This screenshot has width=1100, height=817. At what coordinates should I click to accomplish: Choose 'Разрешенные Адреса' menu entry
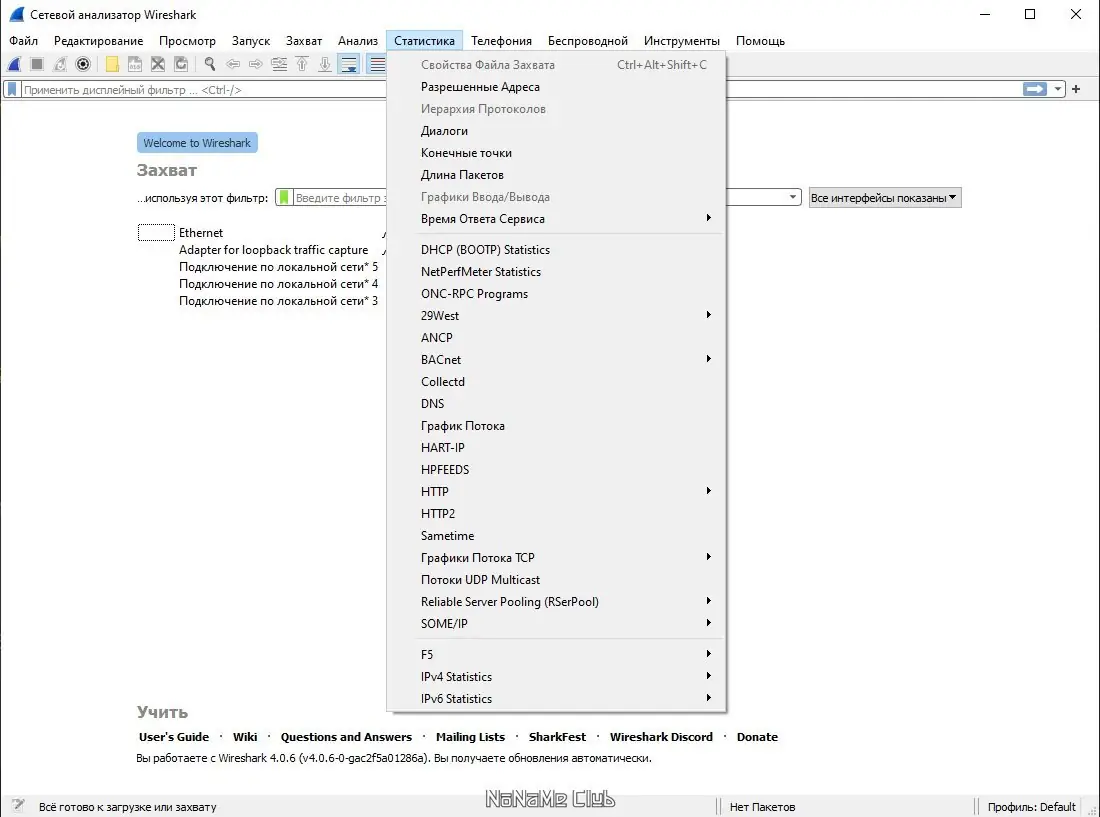click(556, 87)
